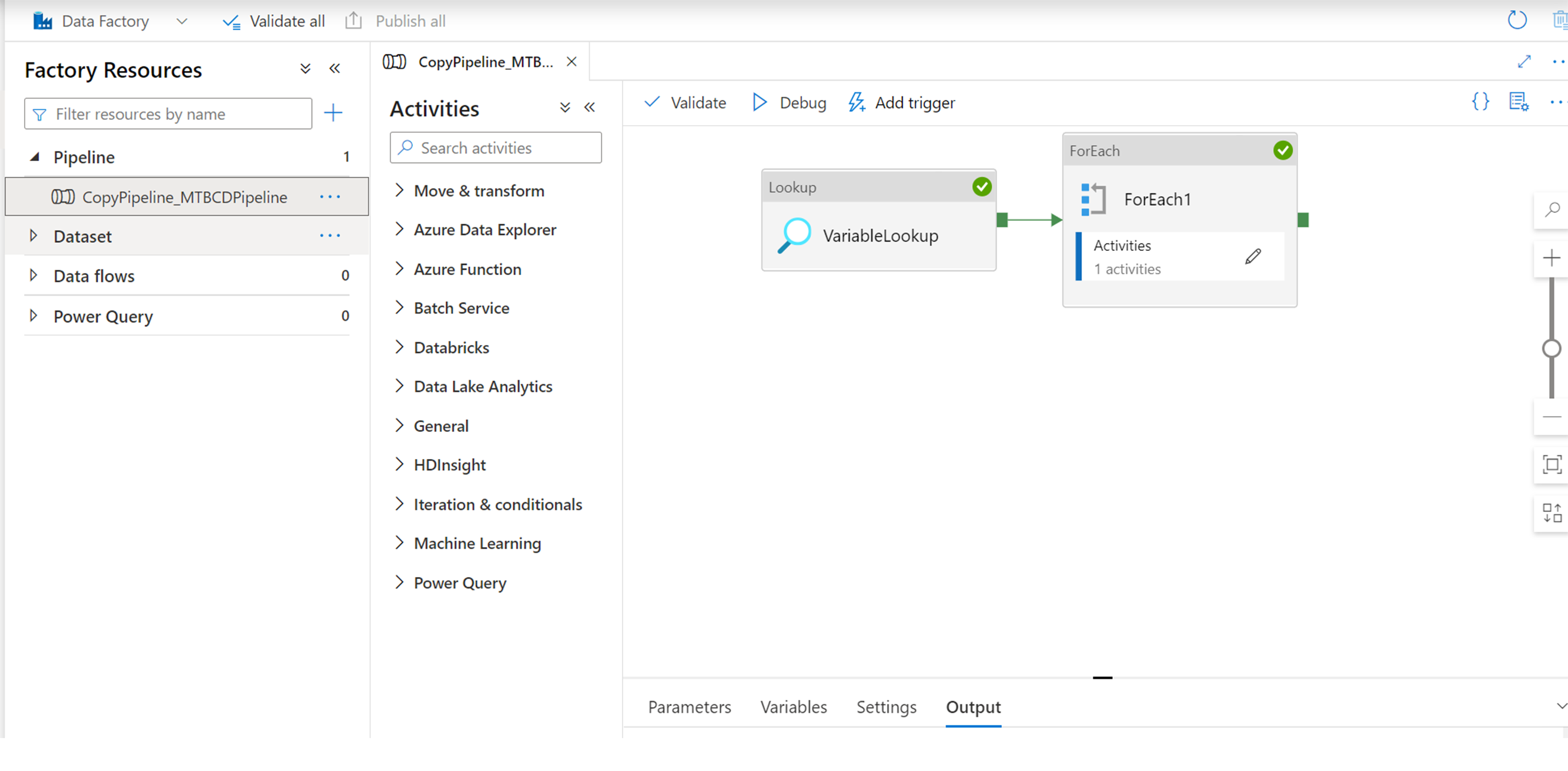This screenshot has width=1568, height=771.
Task: Collapse the Pipeline tree node
Action: 35,157
